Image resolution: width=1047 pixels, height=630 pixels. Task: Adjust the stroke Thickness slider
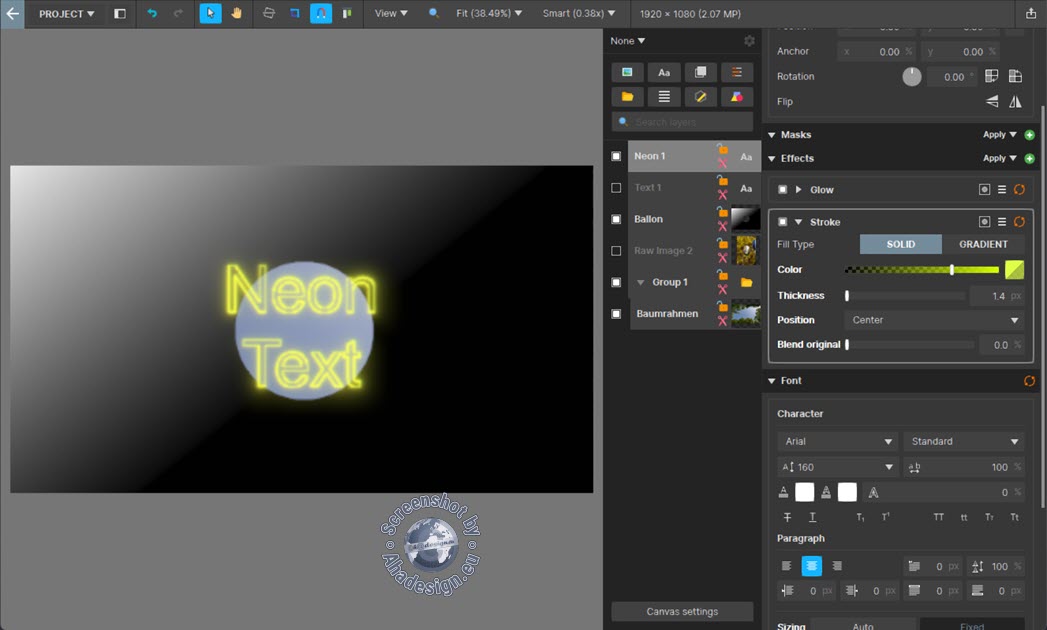click(905, 295)
